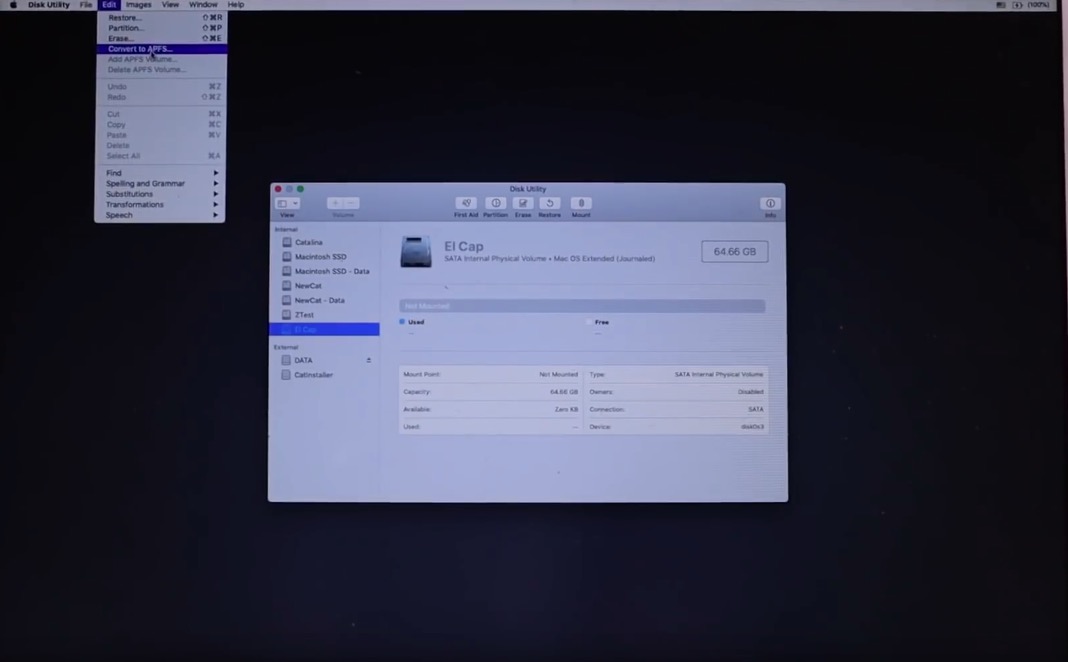Viewport: 1068px width, 662px height.
Task: Click the El Cap drive image
Action: (416, 252)
